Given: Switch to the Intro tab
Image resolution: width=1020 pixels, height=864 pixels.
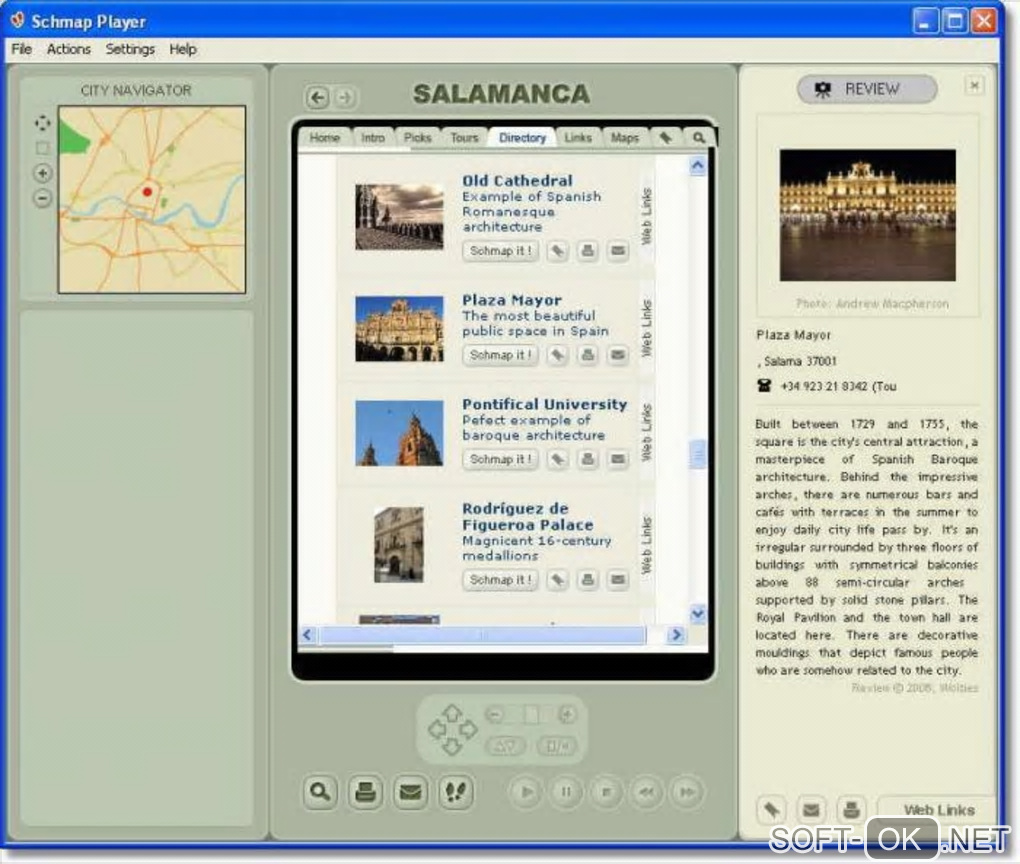Looking at the screenshot, I should pyautogui.click(x=373, y=138).
